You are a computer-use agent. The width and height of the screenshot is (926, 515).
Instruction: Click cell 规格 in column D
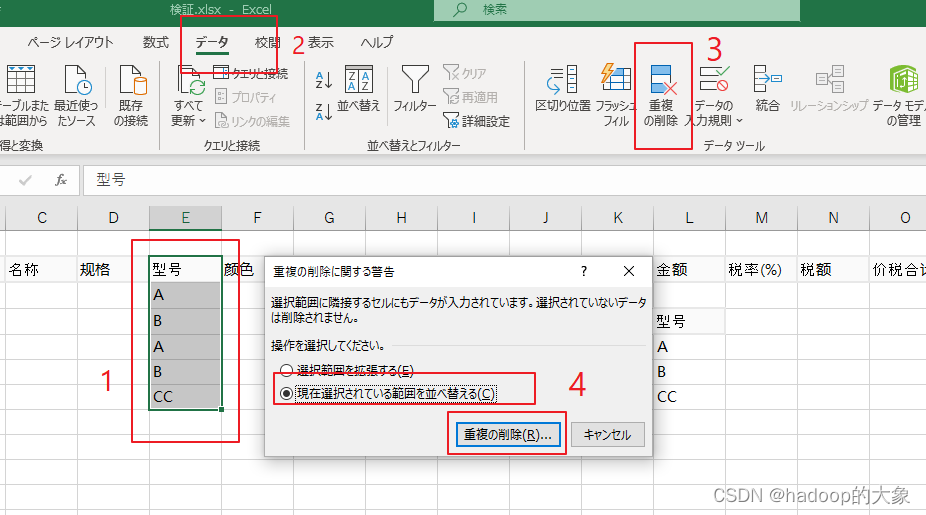point(113,269)
